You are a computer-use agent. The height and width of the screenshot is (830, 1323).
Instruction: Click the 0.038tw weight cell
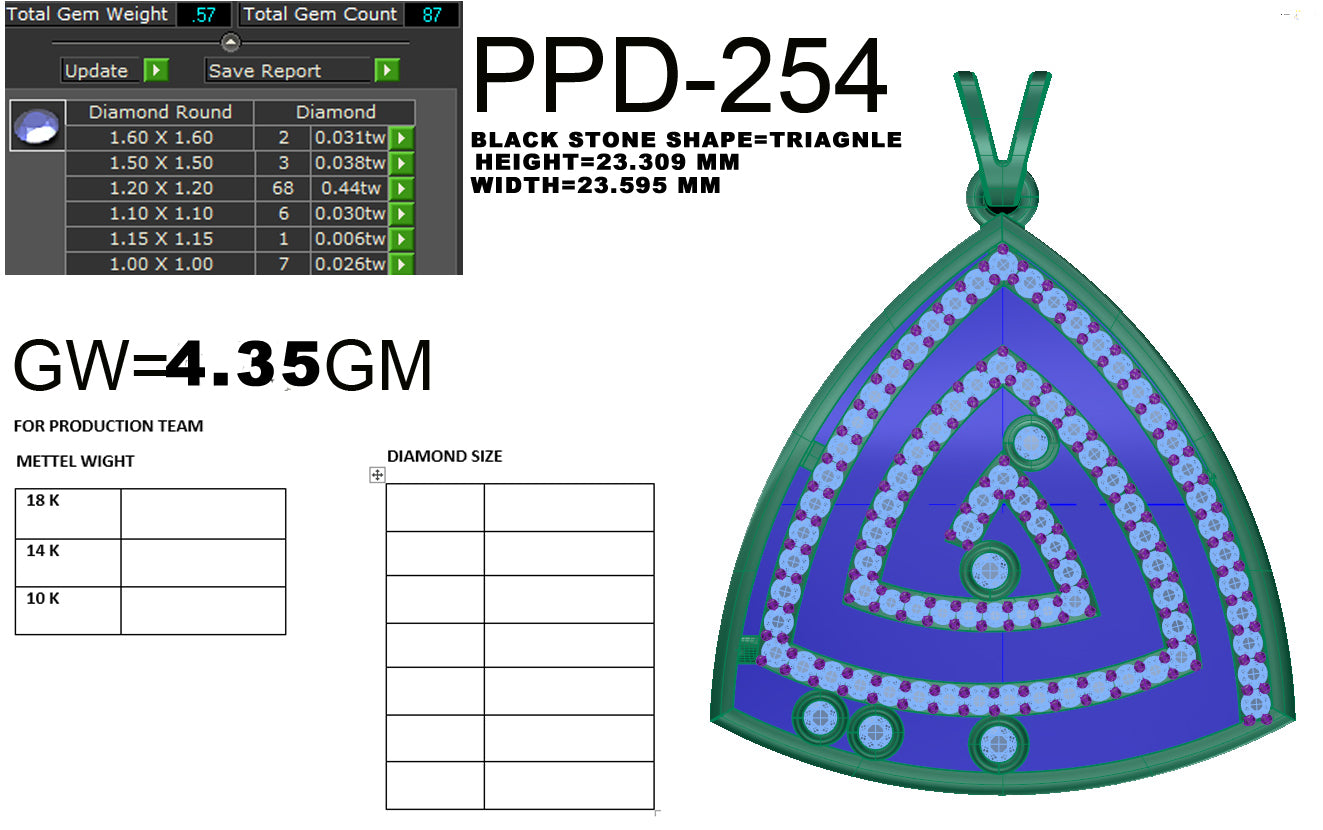pos(351,163)
